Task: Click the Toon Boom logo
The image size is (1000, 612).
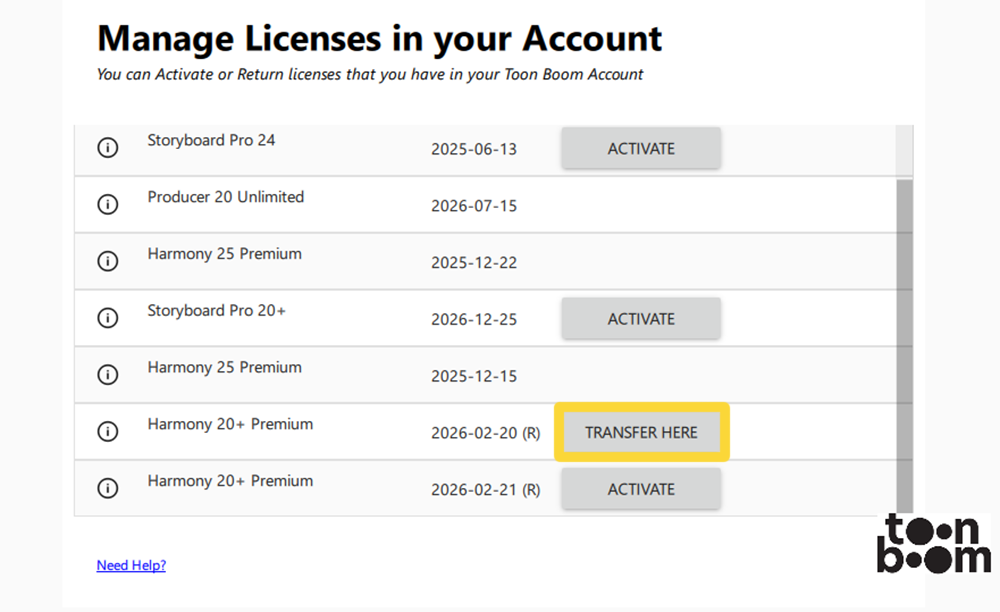Action: [933, 545]
